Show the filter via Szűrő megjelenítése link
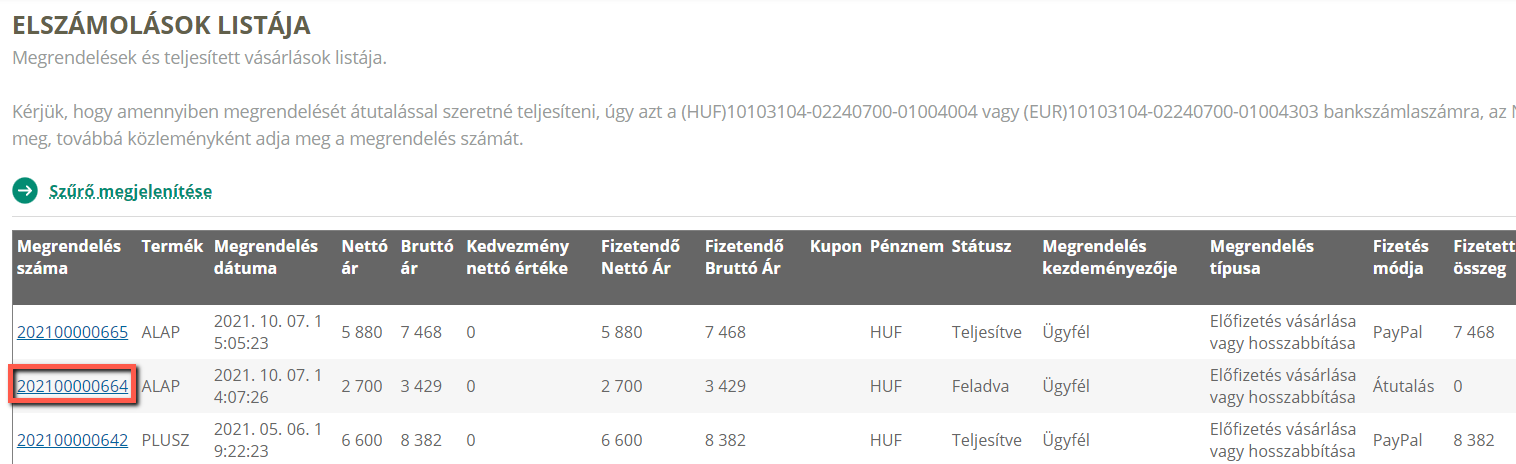Viewport: 1516px width, 464px height. (x=130, y=191)
